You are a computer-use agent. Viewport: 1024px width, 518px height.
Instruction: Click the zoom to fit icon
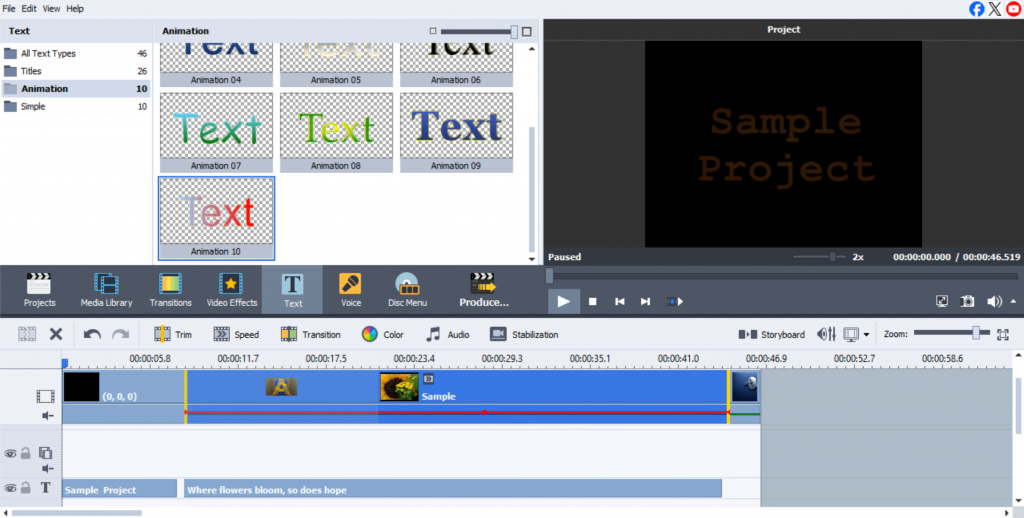[1003, 334]
